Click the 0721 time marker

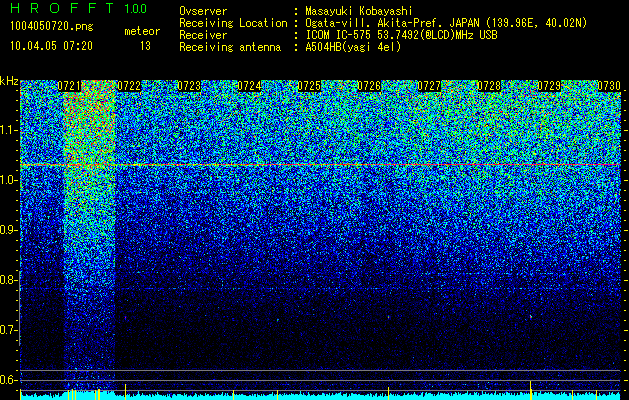coord(69,86)
